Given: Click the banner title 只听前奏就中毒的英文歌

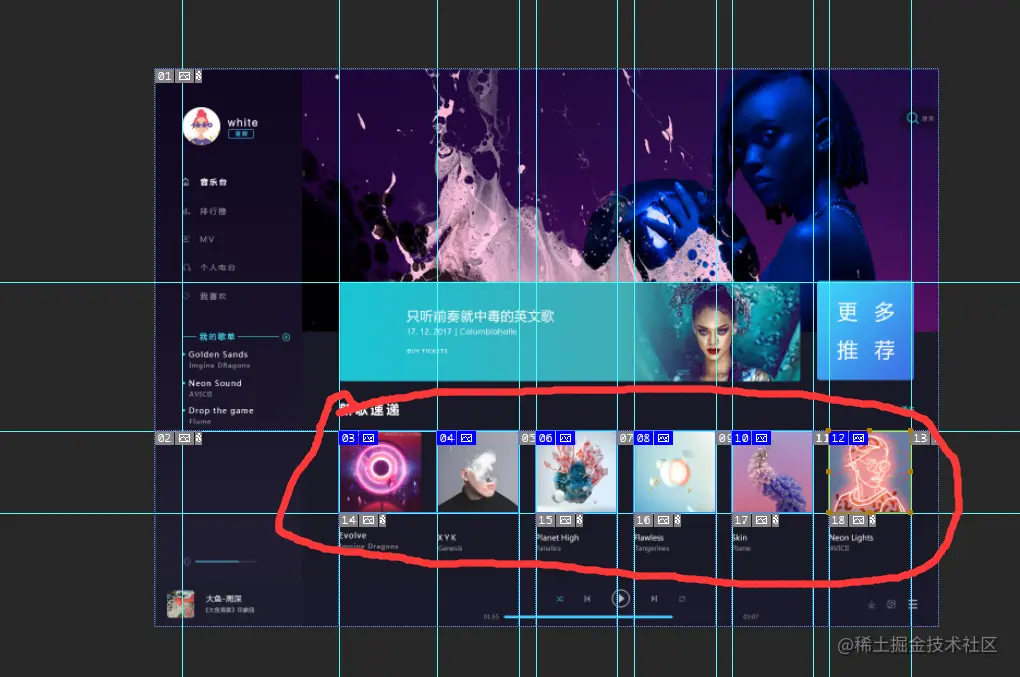Looking at the screenshot, I should pyautogui.click(x=480, y=316).
